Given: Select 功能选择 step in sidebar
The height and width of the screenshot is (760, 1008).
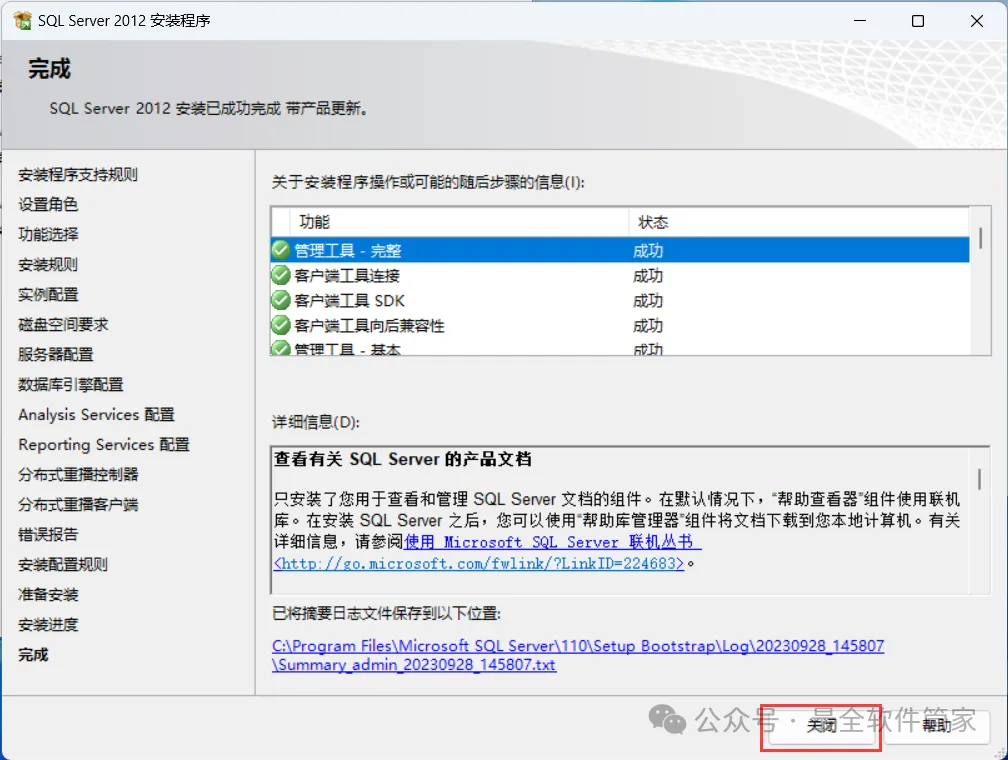Looking at the screenshot, I should pyautogui.click(x=48, y=234).
